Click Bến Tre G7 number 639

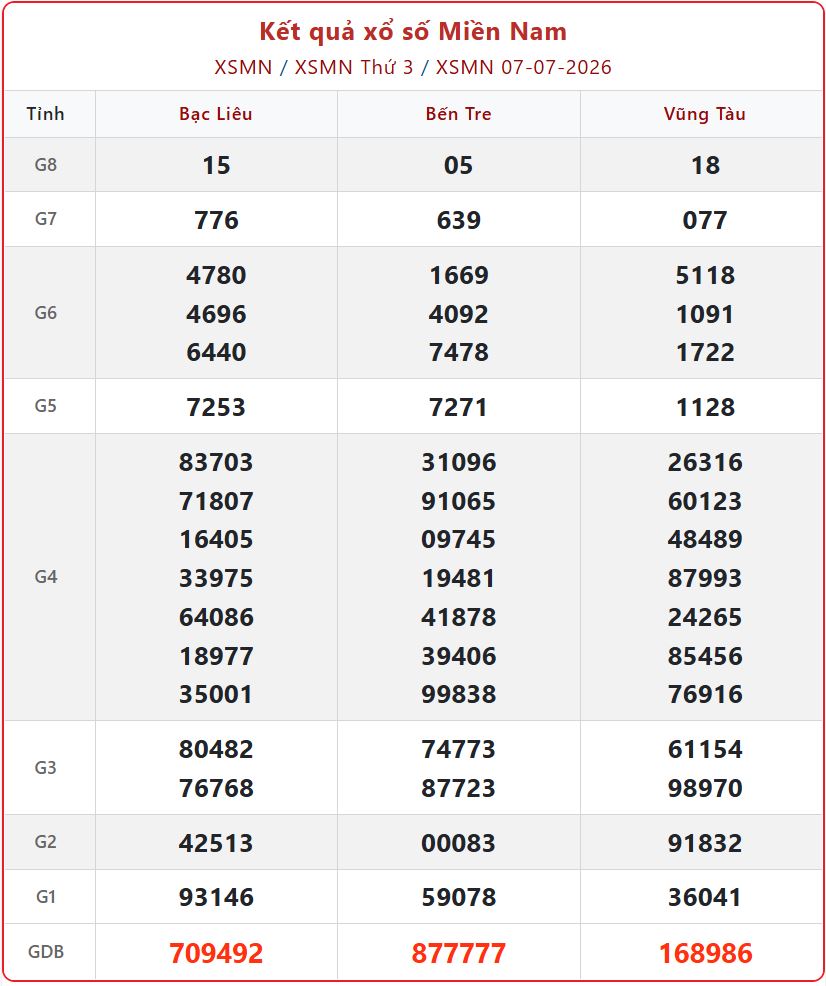click(458, 220)
